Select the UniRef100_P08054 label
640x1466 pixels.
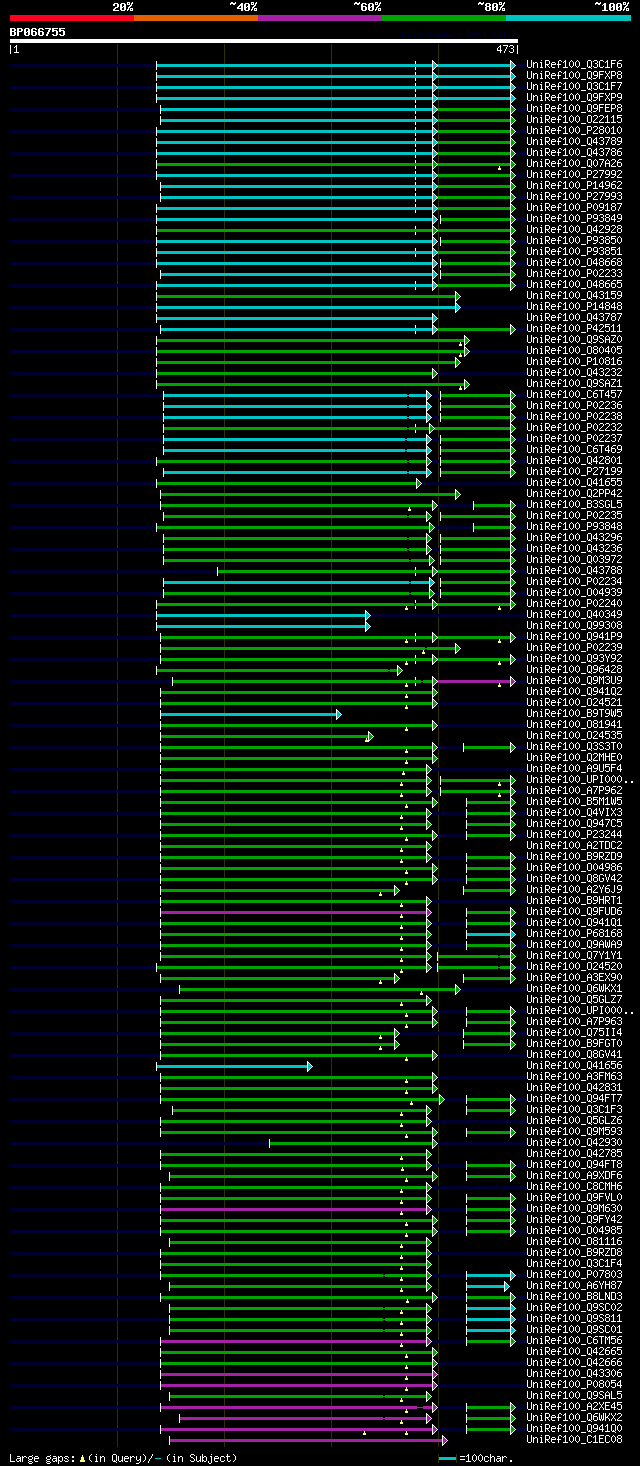574,1384
